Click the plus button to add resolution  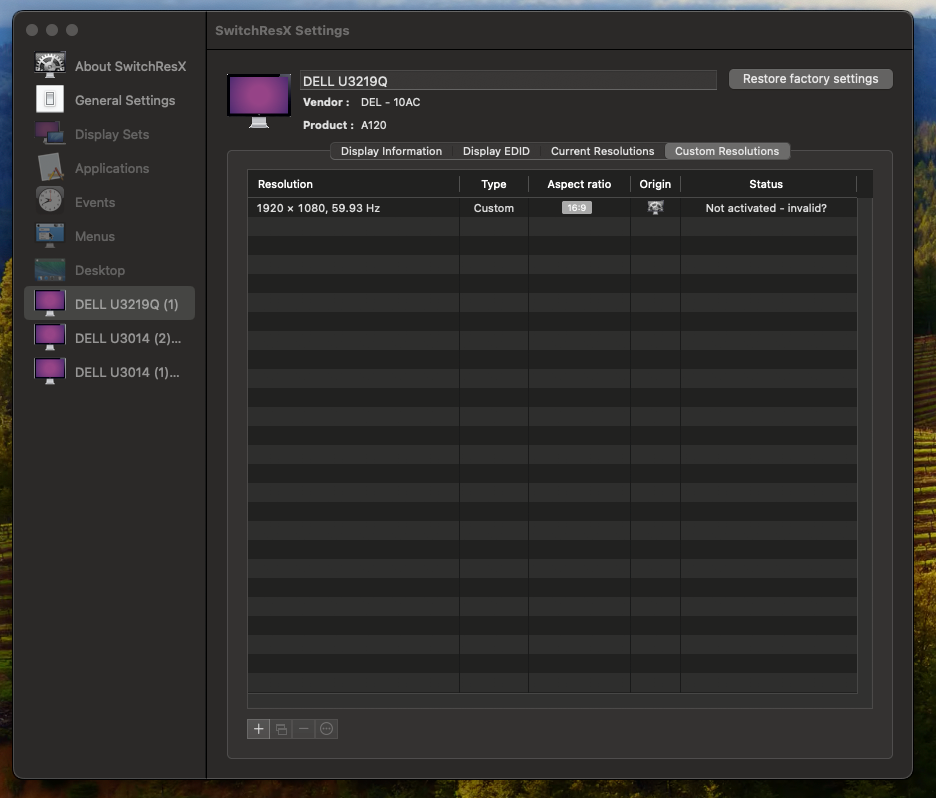coord(258,729)
